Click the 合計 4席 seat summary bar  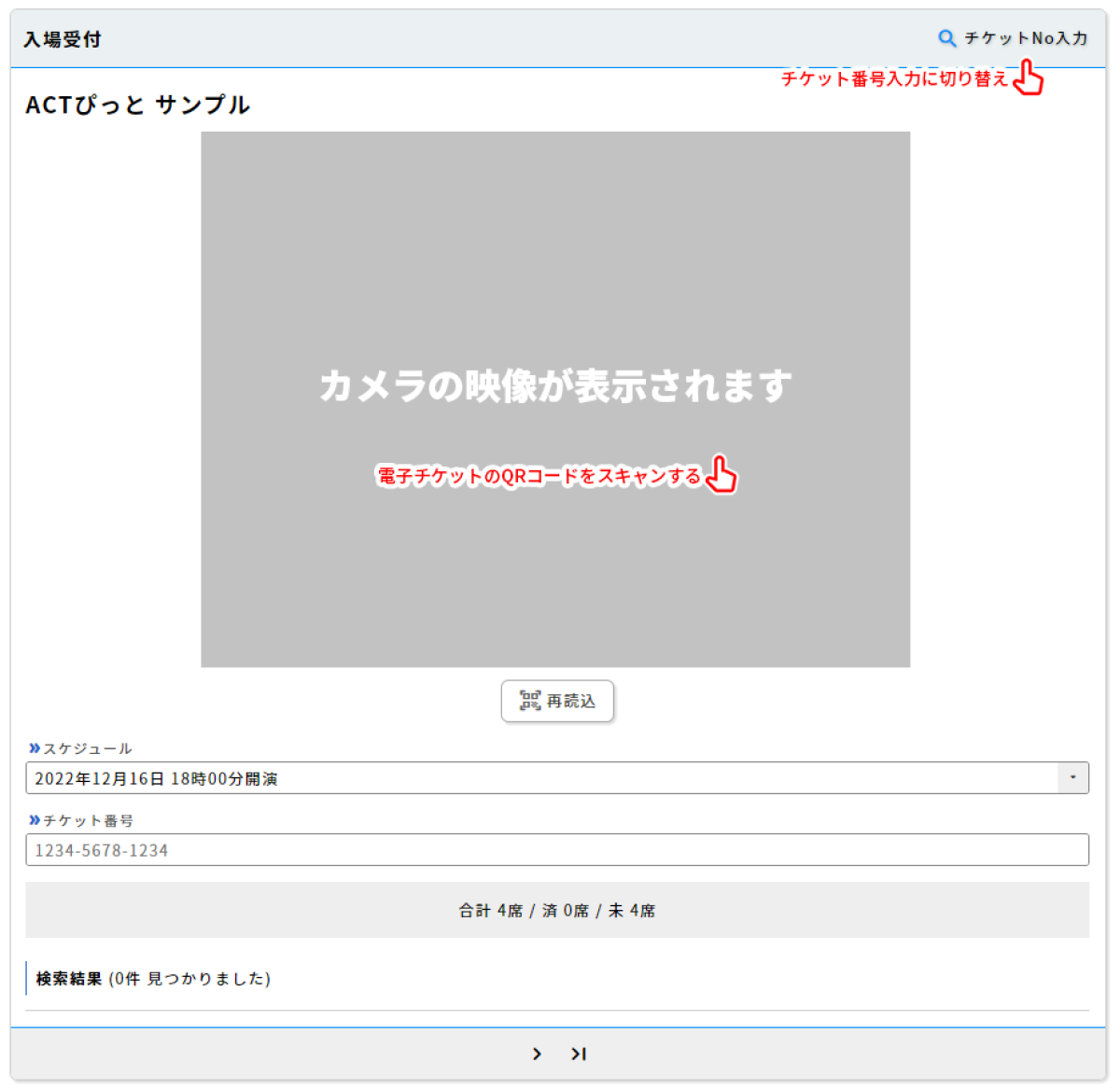click(556, 910)
